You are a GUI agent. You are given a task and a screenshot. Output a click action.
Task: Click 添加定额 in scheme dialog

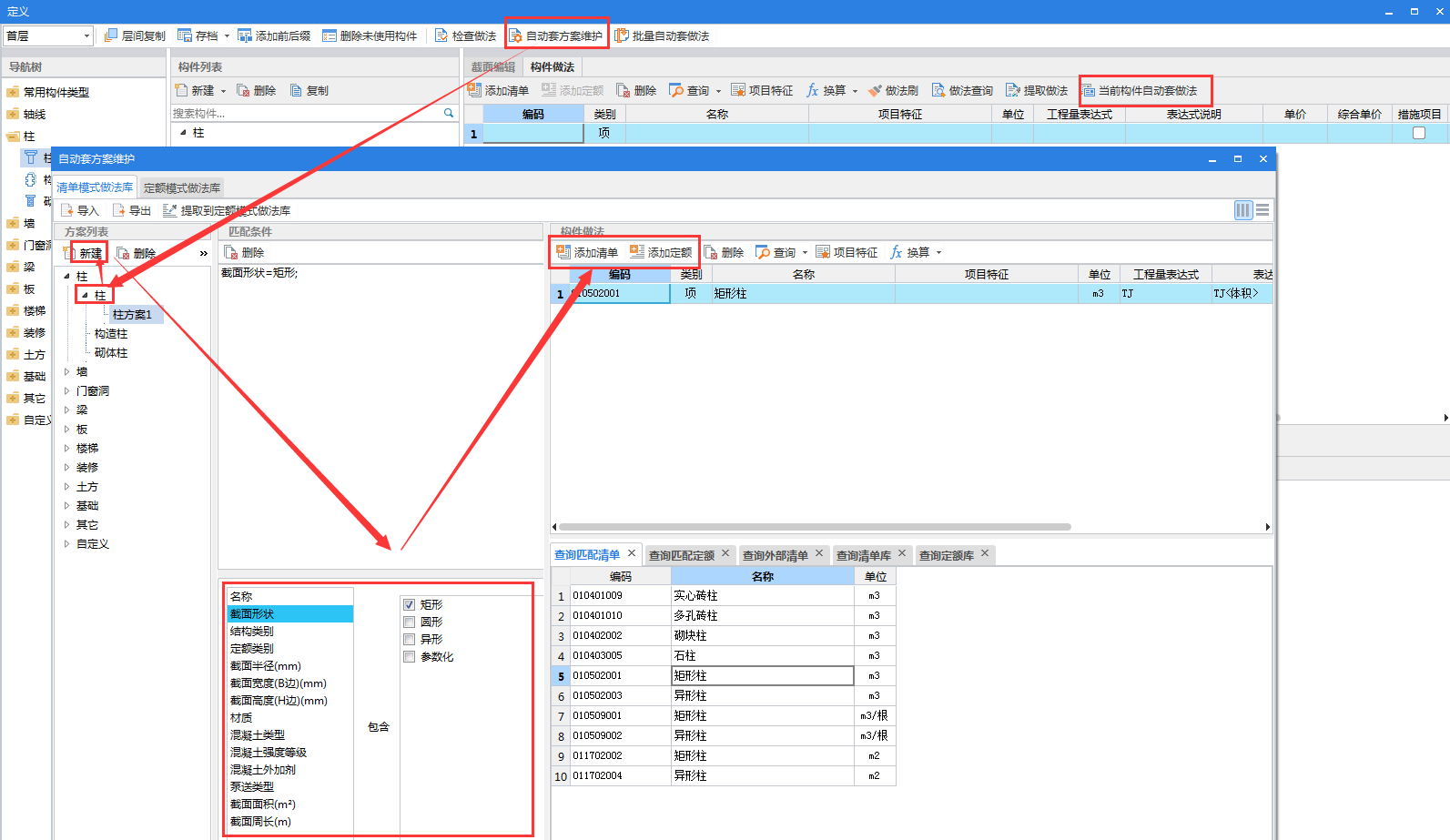click(x=661, y=252)
